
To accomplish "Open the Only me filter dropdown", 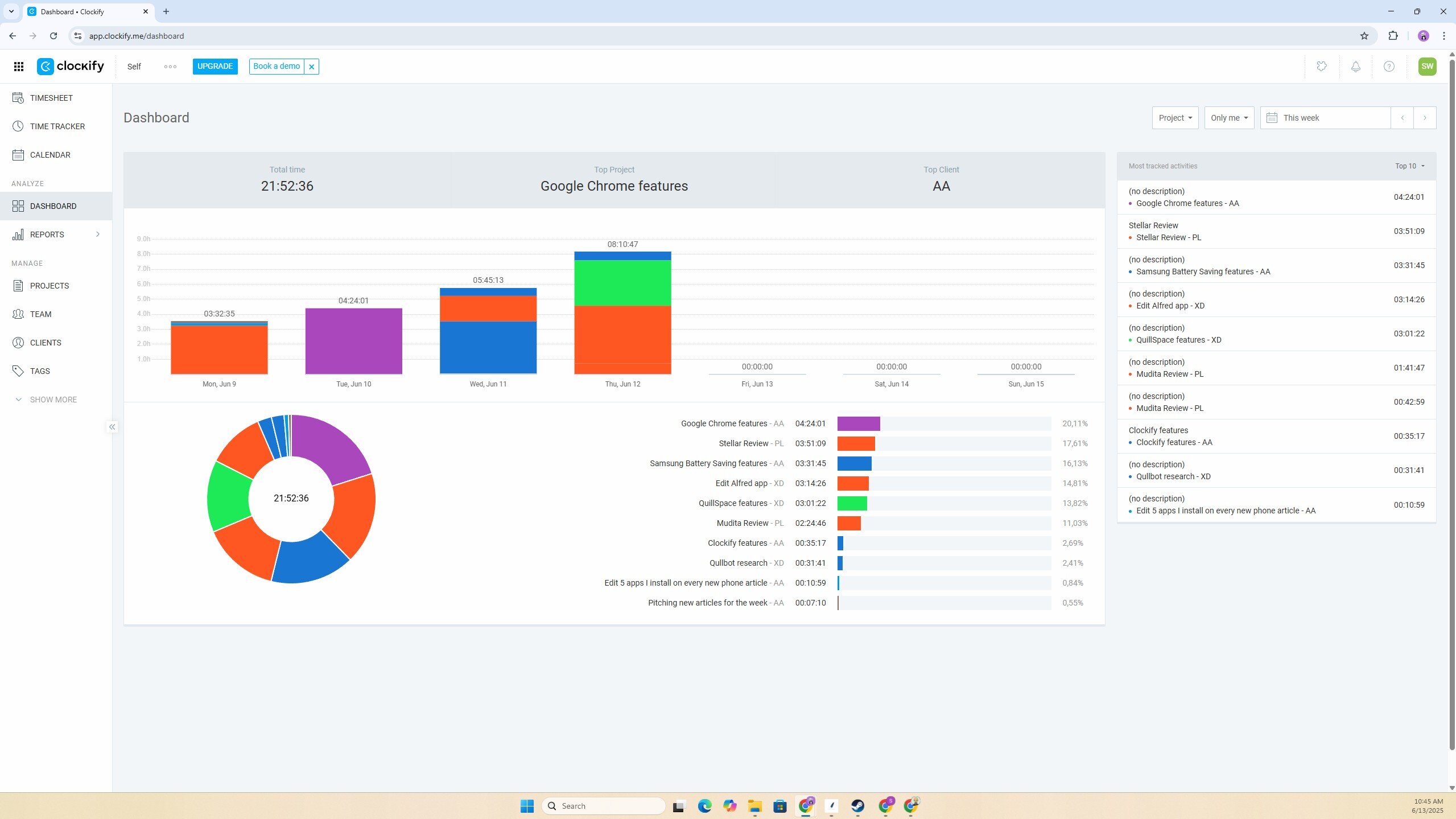I will tap(1228, 118).
